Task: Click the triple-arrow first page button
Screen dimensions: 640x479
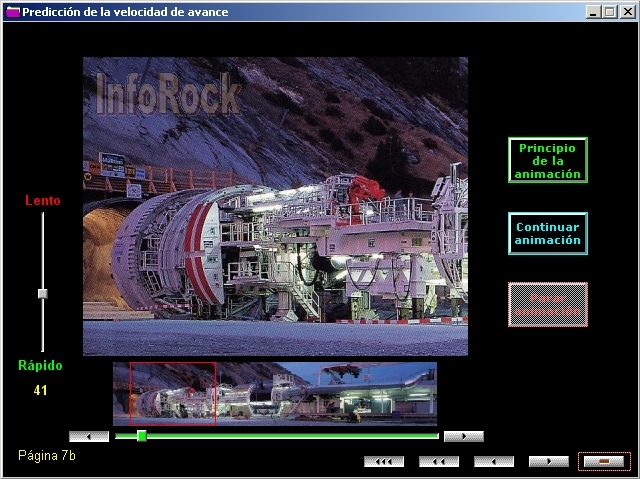Action: click(x=384, y=461)
